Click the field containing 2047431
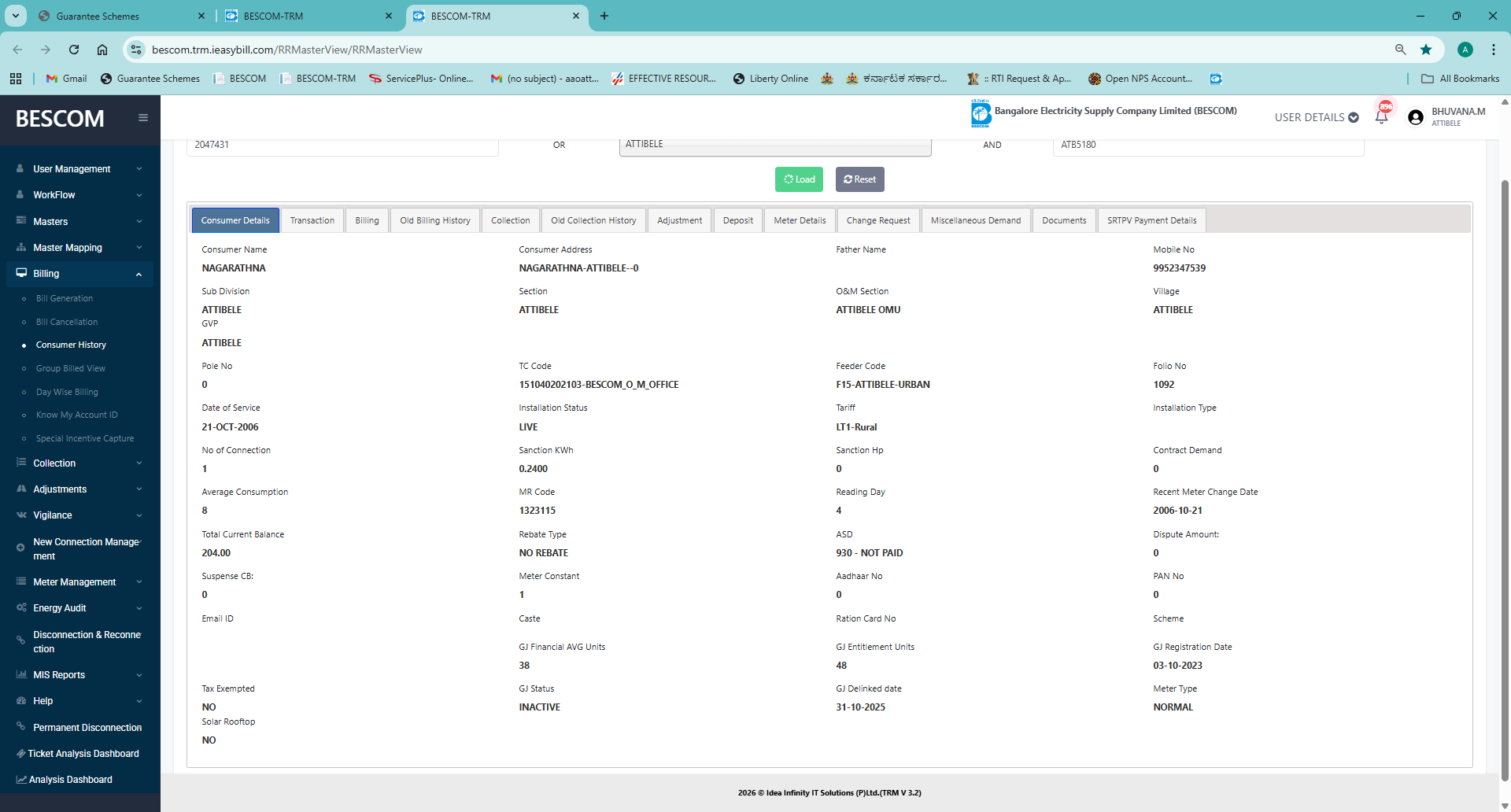 [x=342, y=146]
